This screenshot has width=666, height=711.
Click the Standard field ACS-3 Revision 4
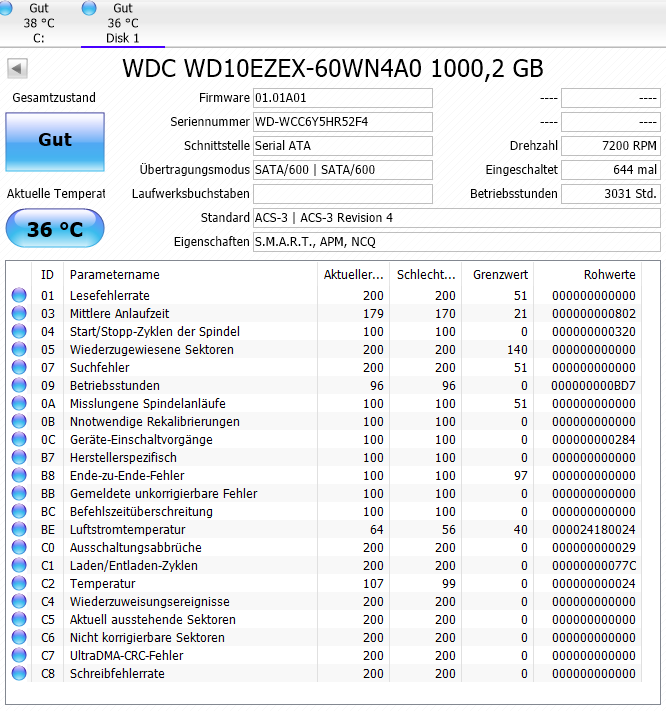457,218
